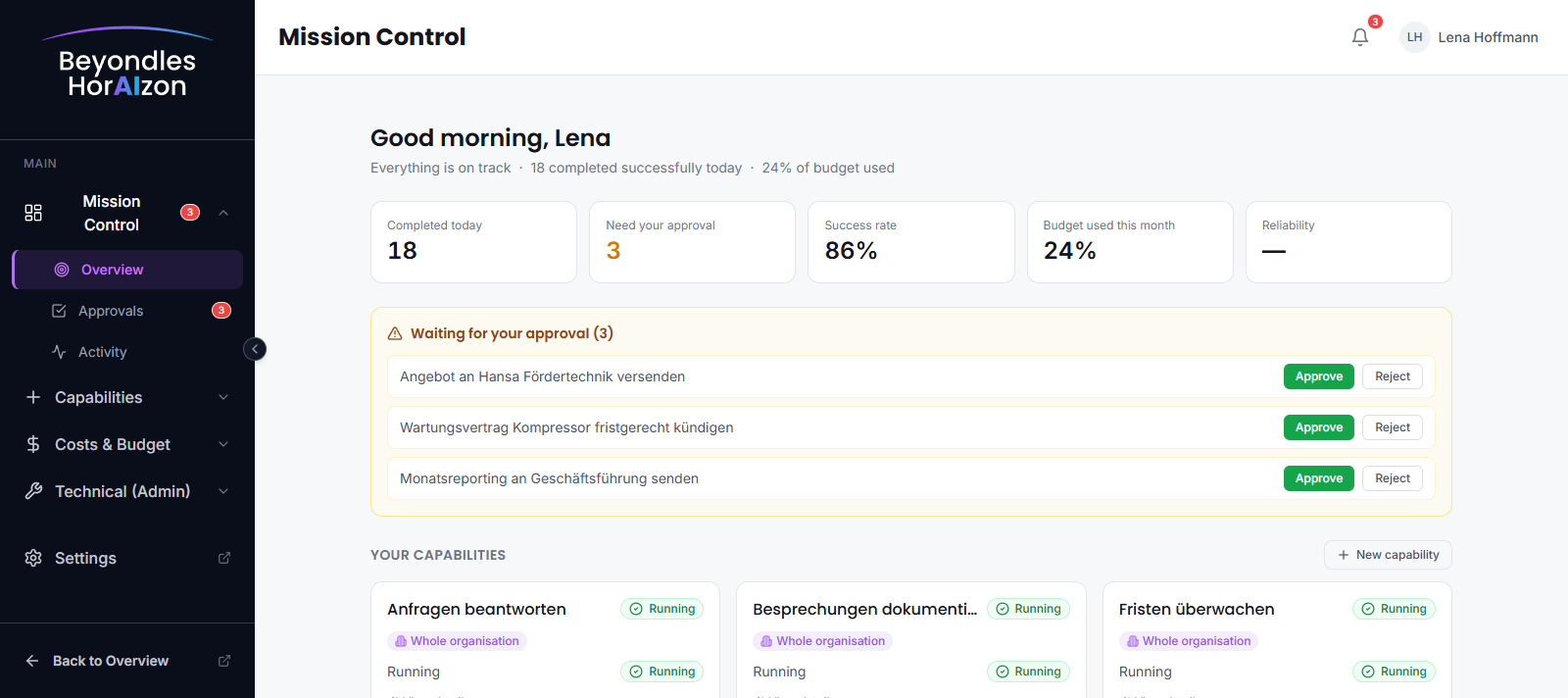Approve Monatsreporting an Geschäftsführung senden

1319,478
